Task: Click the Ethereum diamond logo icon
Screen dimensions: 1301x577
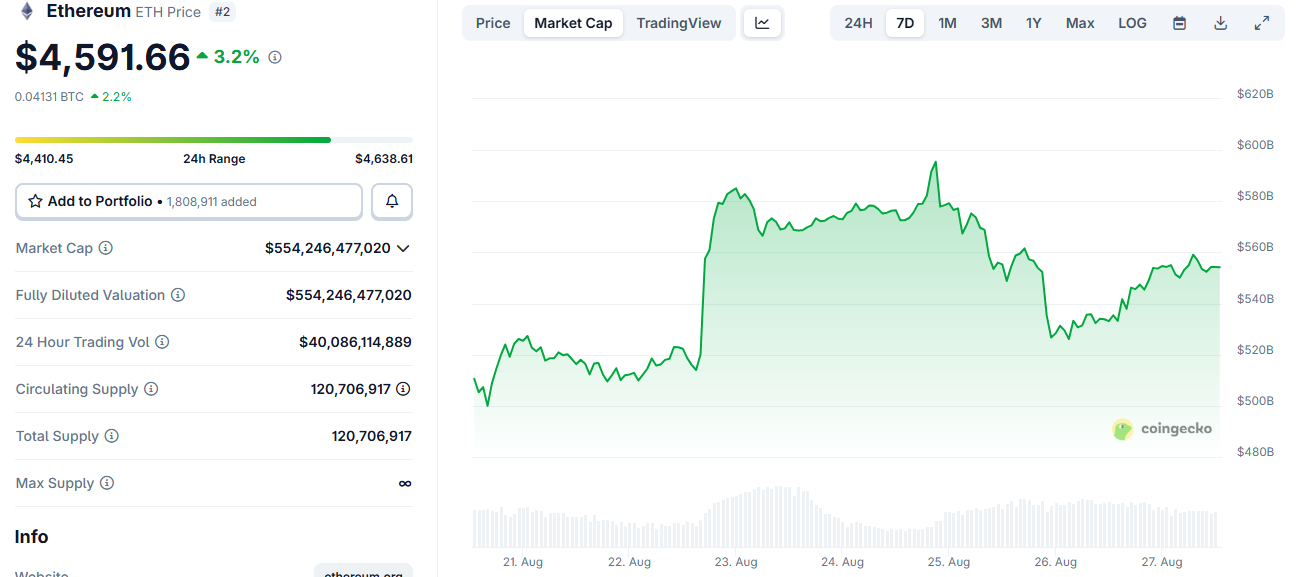Action: tap(27, 11)
